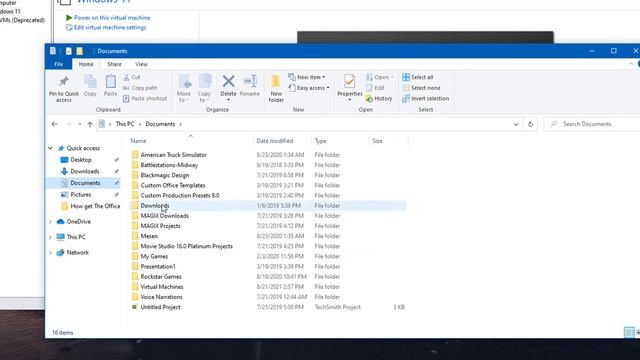This screenshot has width=640, height=360.
Task: Click the Properties icon in title bar
Action: 69,51
